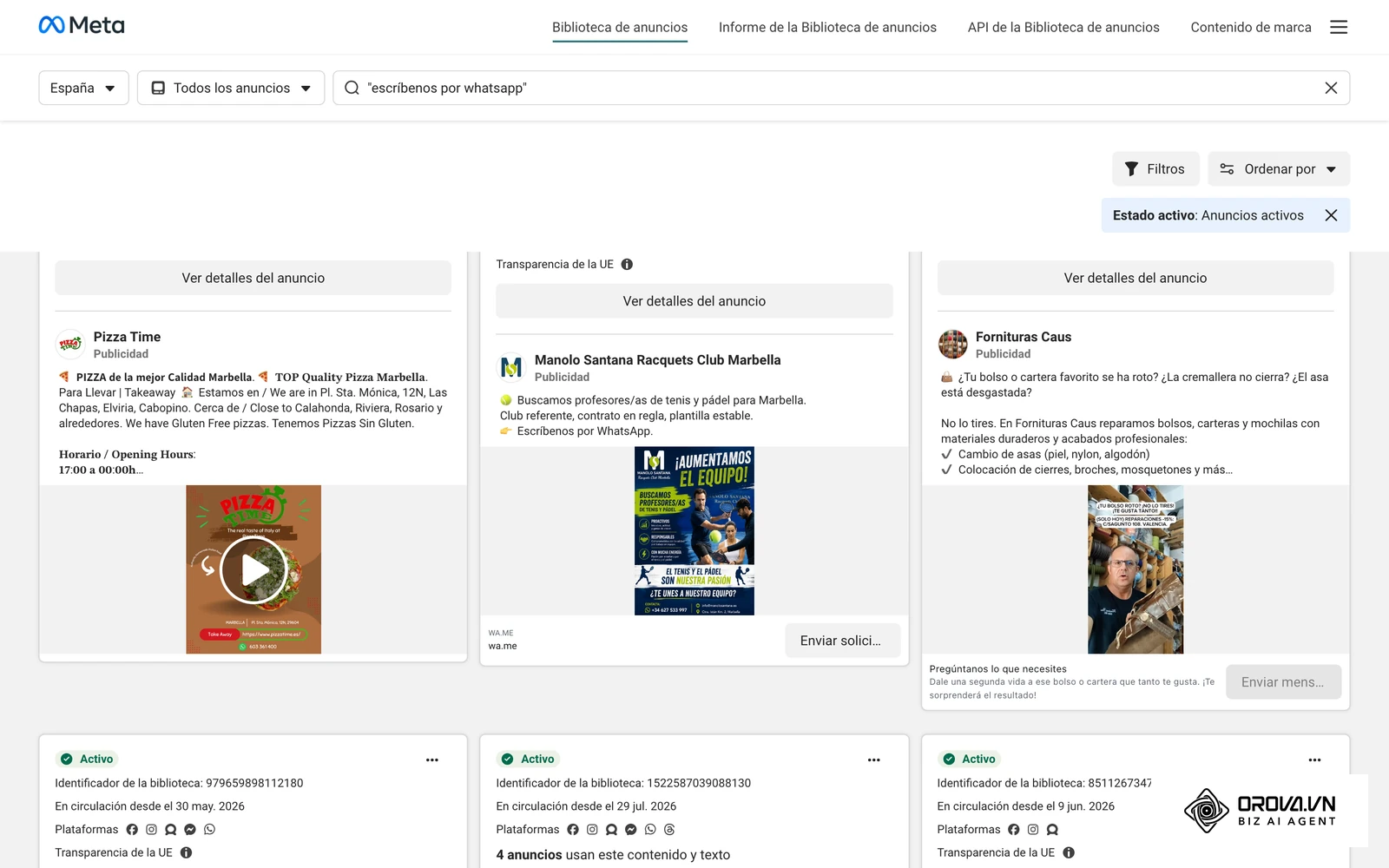This screenshot has height=868, width=1389.
Task: Open the Manolo Santana ad image
Action: pyautogui.click(x=694, y=531)
